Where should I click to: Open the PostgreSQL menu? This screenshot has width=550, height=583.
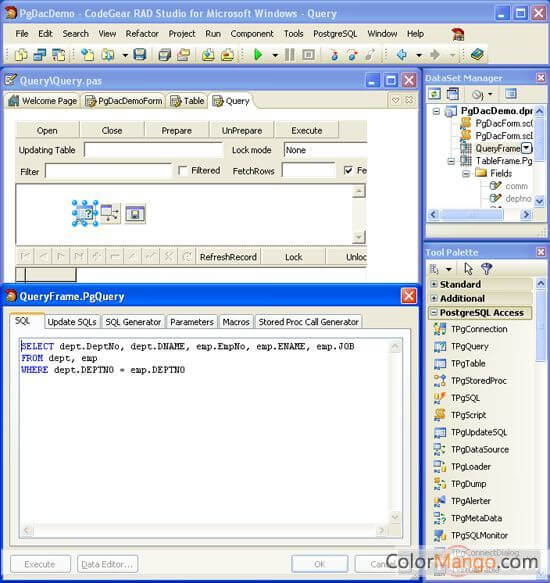[x=335, y=34]
